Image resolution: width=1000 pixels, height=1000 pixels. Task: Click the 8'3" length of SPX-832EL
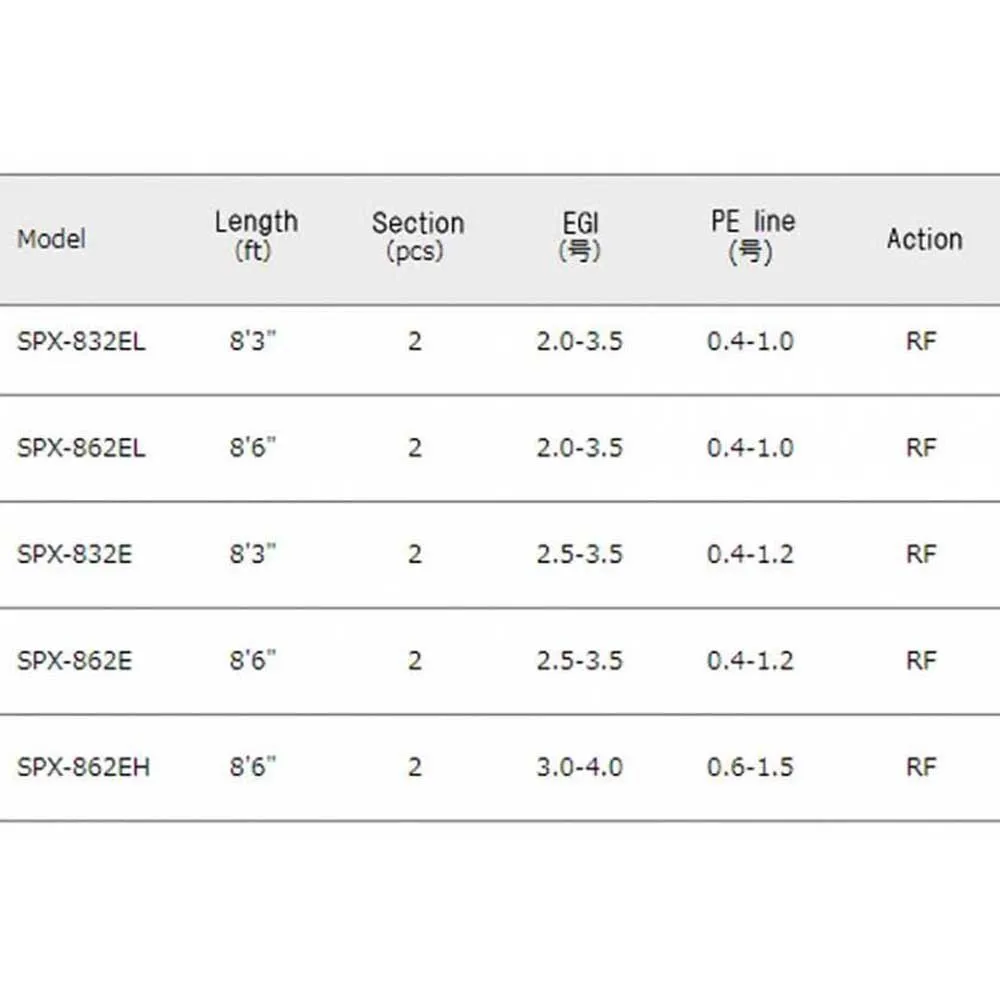[x=252, y=342]
